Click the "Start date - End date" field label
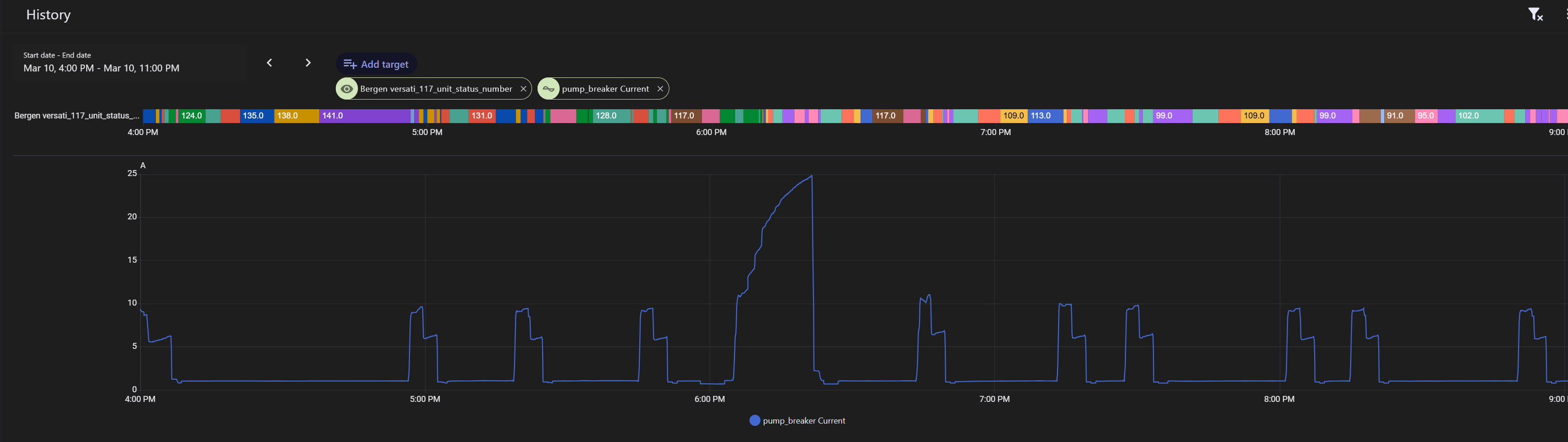Viewport: 1568px width, 442px height. pyautogui.click(x=57, y=55)
